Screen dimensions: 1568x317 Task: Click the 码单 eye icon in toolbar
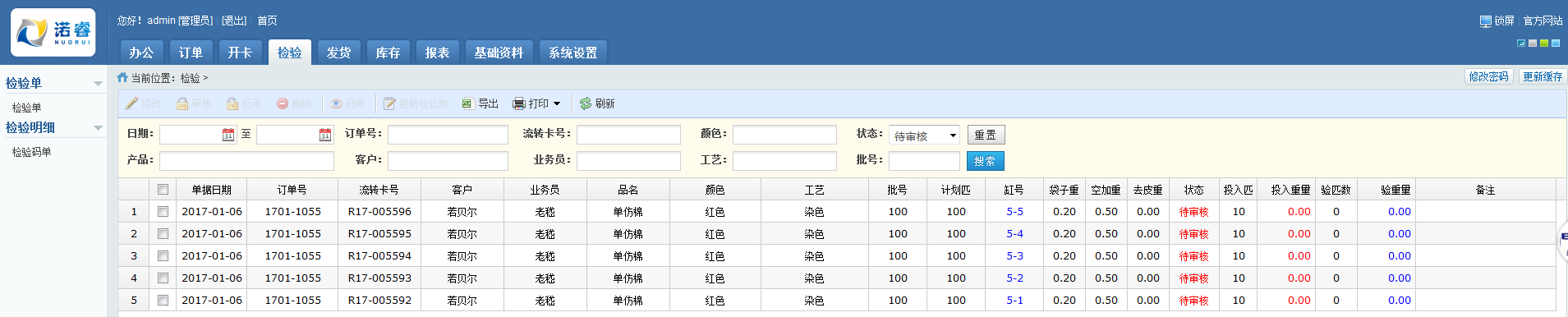tap(337, 103)
